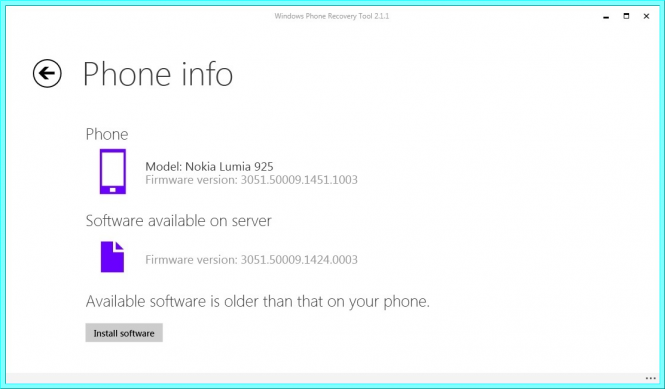Image resolution: width=665 pixels, height=389 pixels.
Task: Click the Phone info page heading
Action: (x=158, y=74)
